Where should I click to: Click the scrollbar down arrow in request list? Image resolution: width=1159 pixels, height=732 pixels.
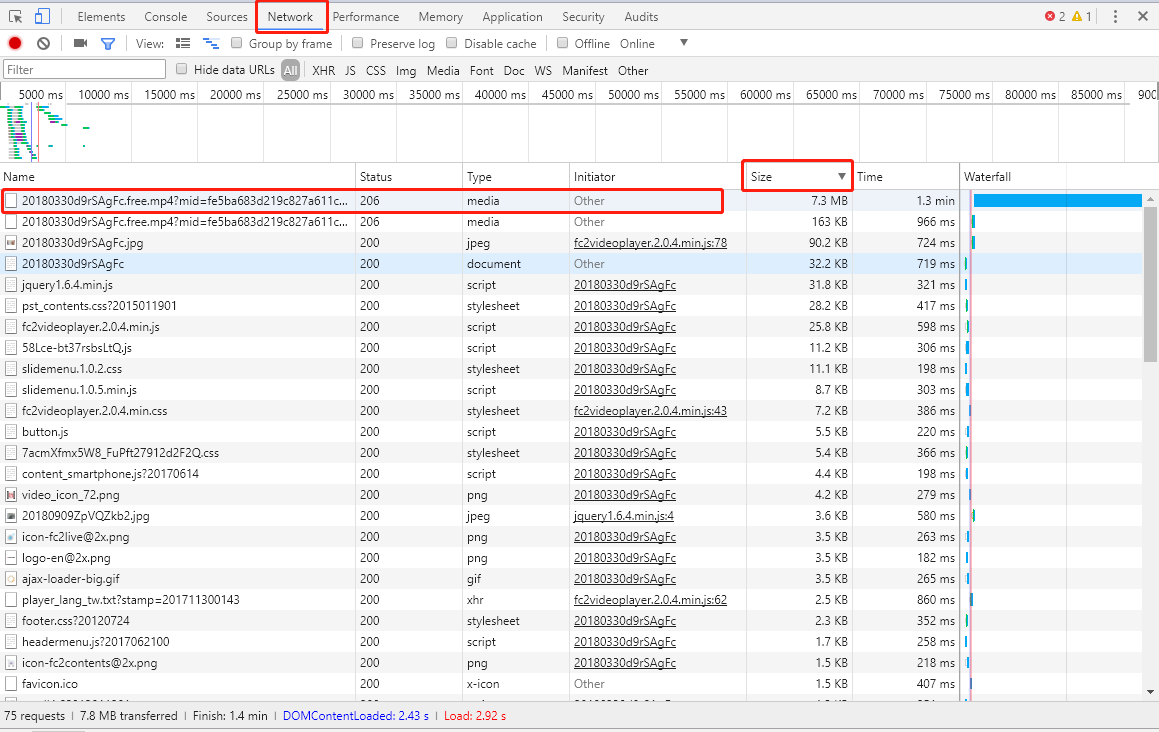(1150, 692)
